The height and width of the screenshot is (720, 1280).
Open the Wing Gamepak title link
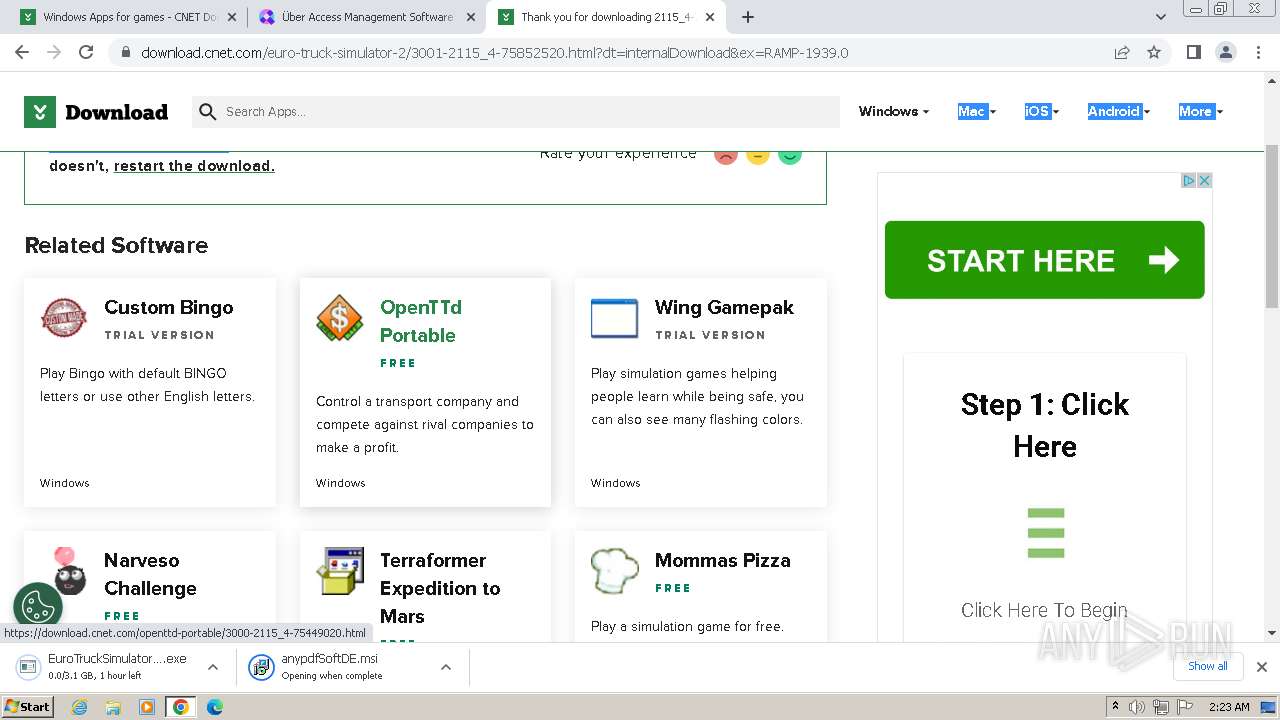pos(724,307)
